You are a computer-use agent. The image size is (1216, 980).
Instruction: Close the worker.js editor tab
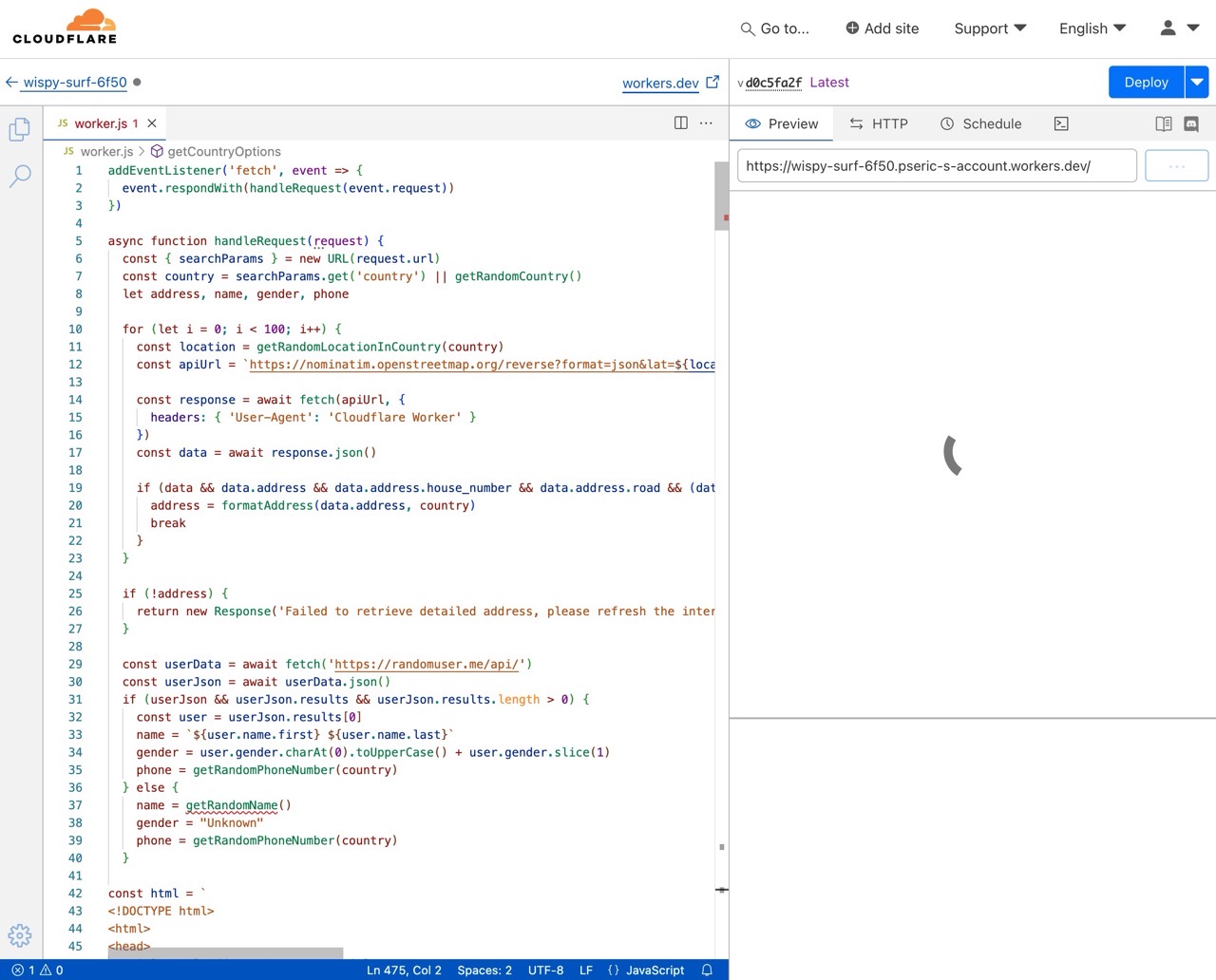click(x=152, y=123)
